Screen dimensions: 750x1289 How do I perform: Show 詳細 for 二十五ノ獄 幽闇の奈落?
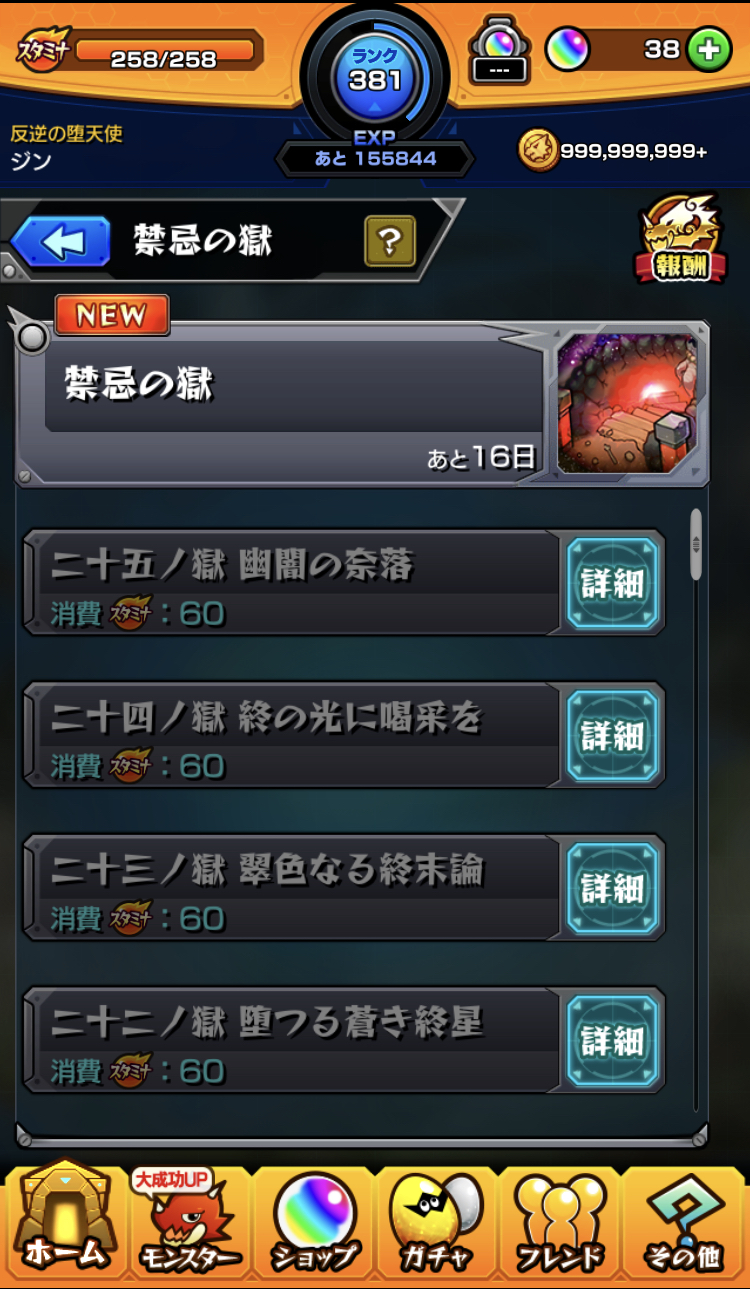click(613, 583)
